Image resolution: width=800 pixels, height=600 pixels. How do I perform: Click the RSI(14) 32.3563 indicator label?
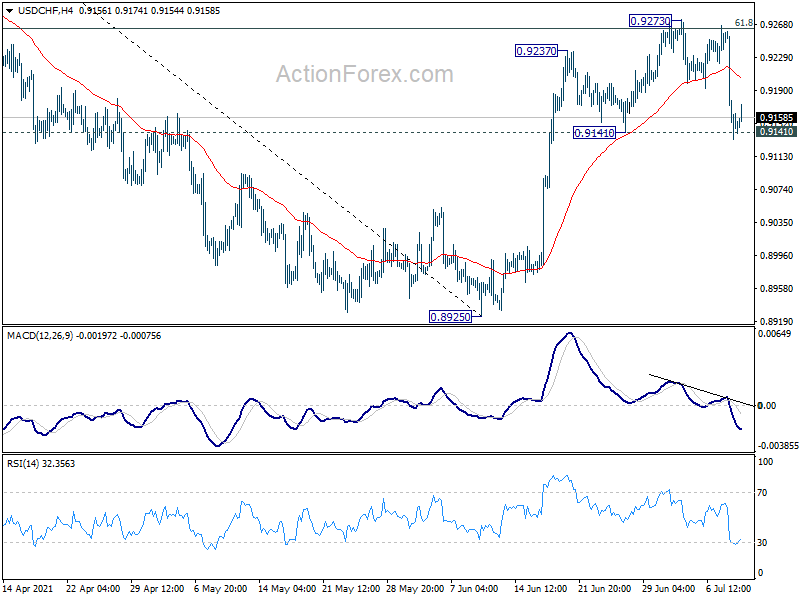click(x=41, y=464)
